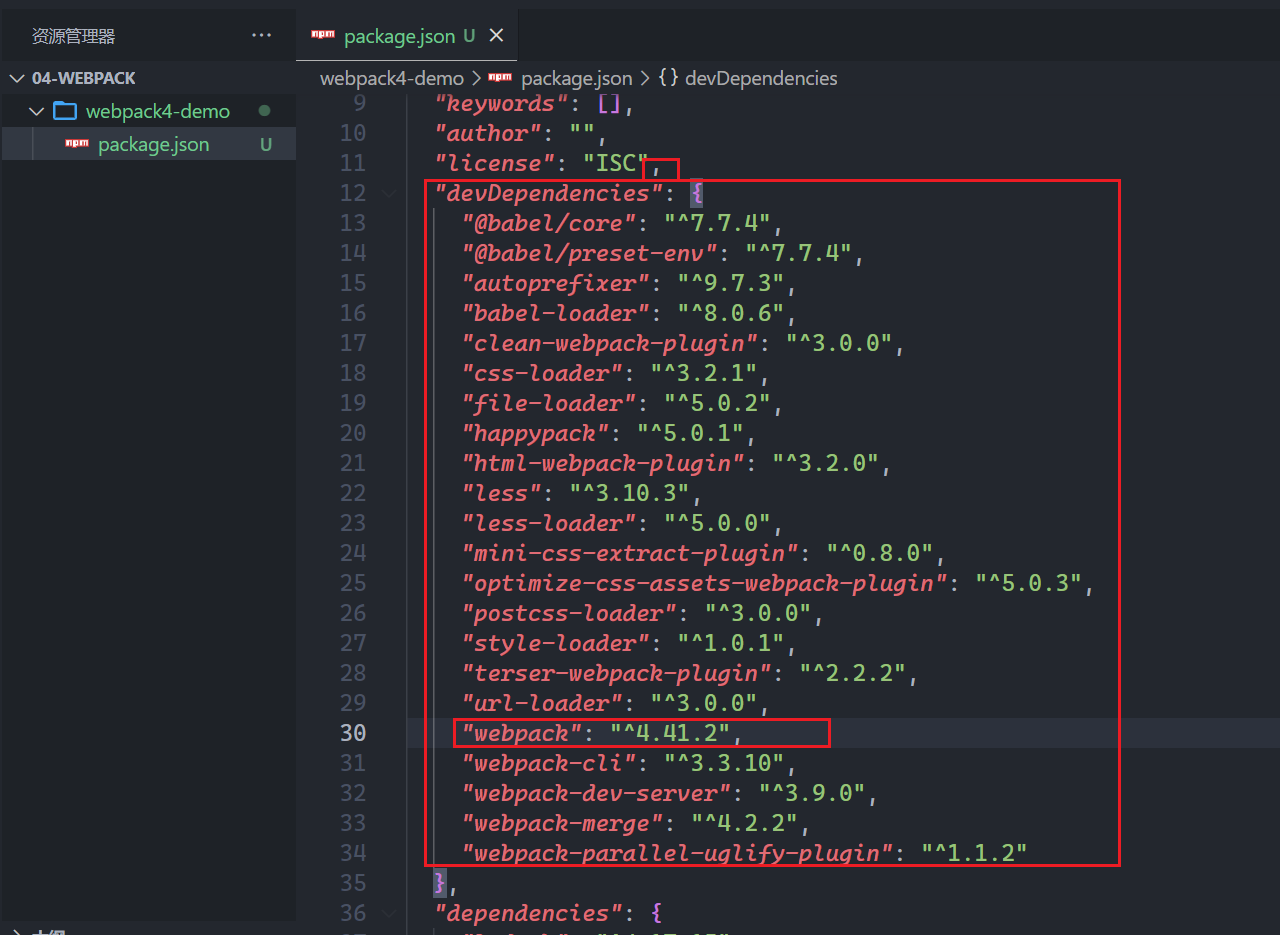Click the npm icon on the package.json tab

pos(323,35)
